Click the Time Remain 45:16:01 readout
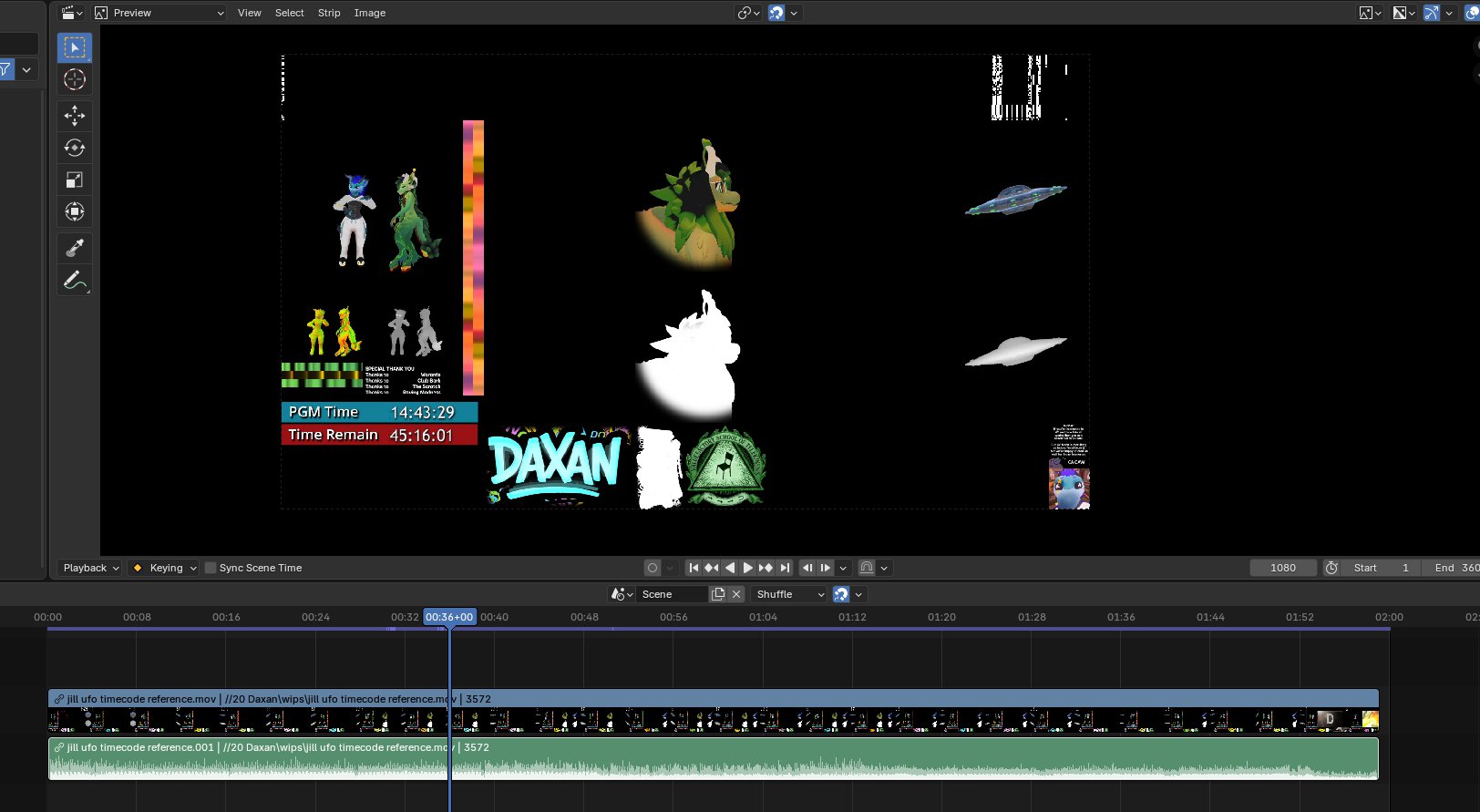The image size is (1480, 812). click(379, 435)
